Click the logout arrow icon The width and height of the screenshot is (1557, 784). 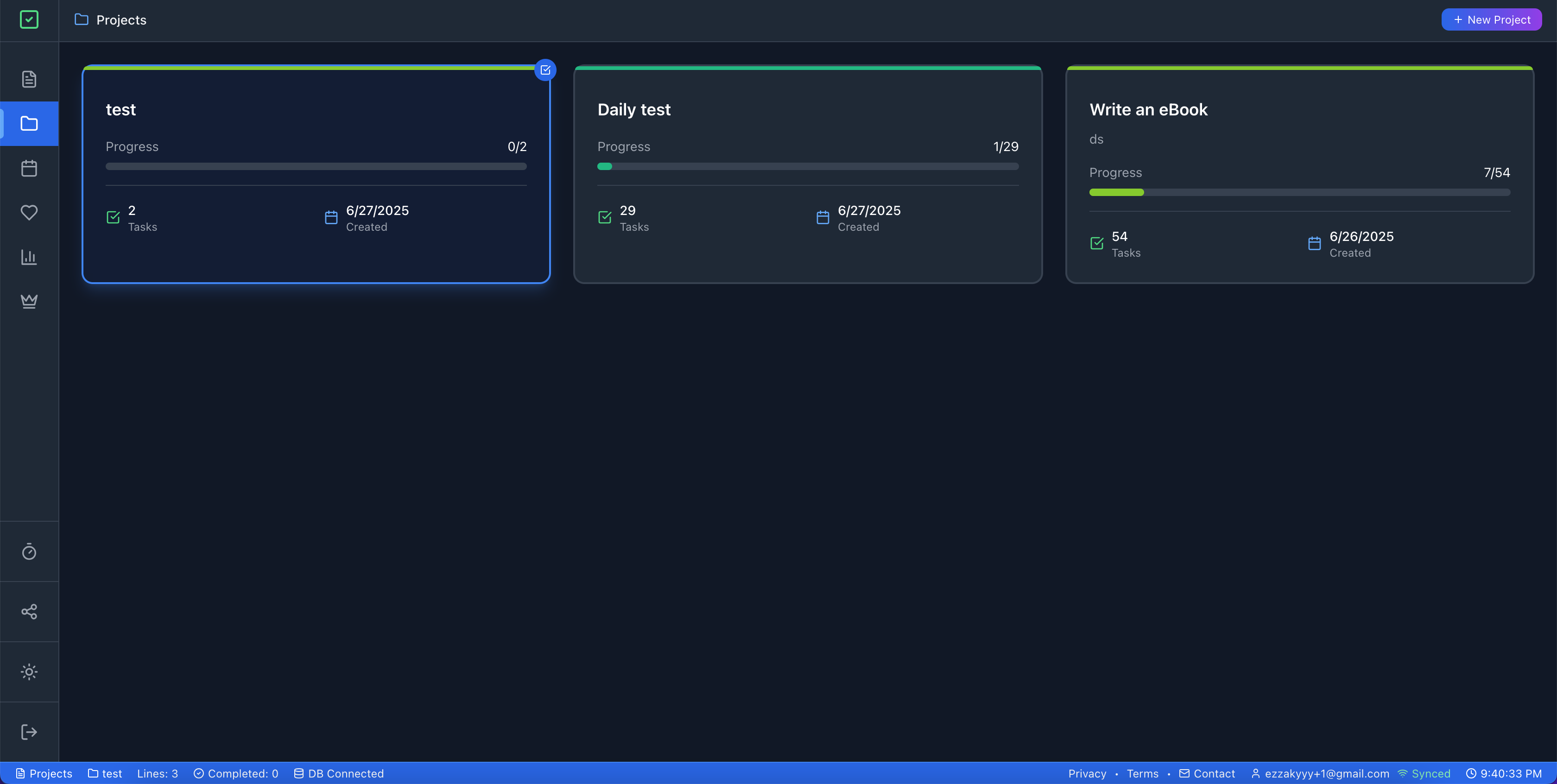pos(29,732)
